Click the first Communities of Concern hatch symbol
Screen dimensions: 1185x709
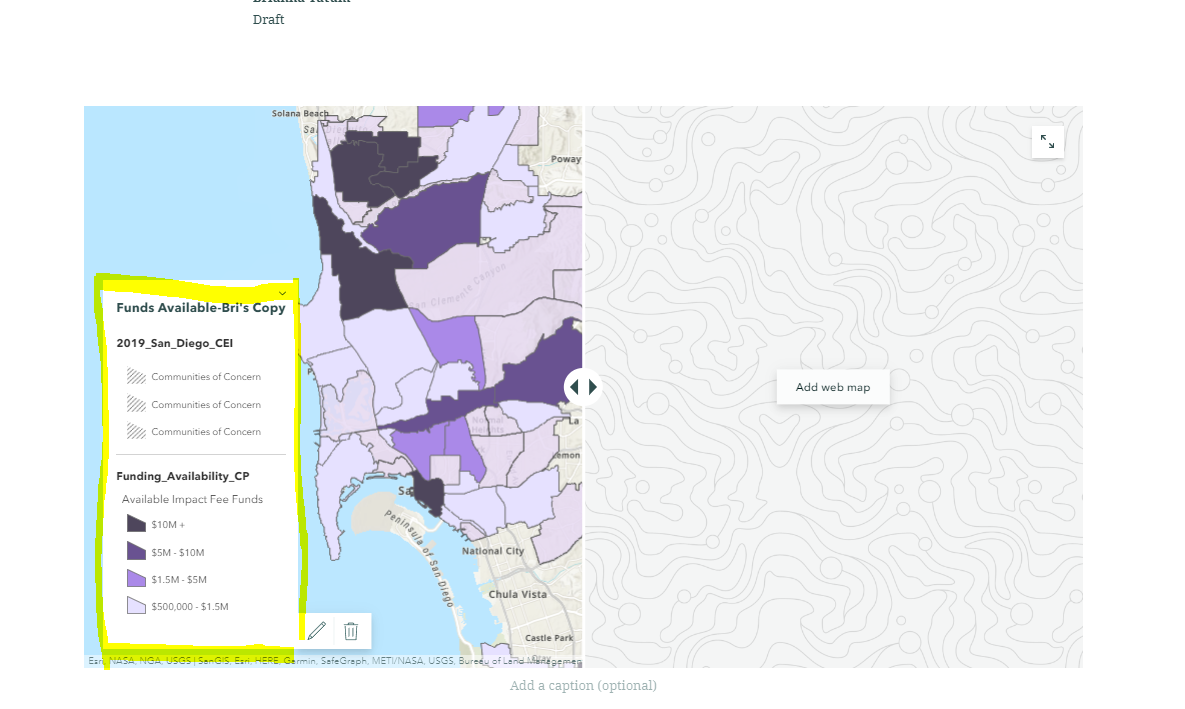[x=136, y=376]
